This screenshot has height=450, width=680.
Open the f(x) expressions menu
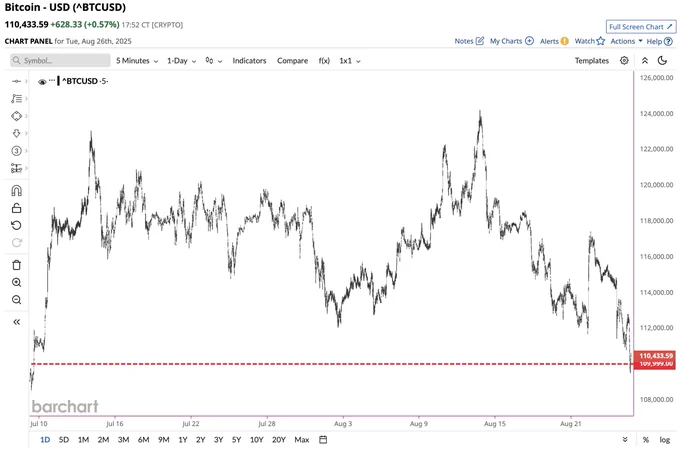(x=324, y=61)
